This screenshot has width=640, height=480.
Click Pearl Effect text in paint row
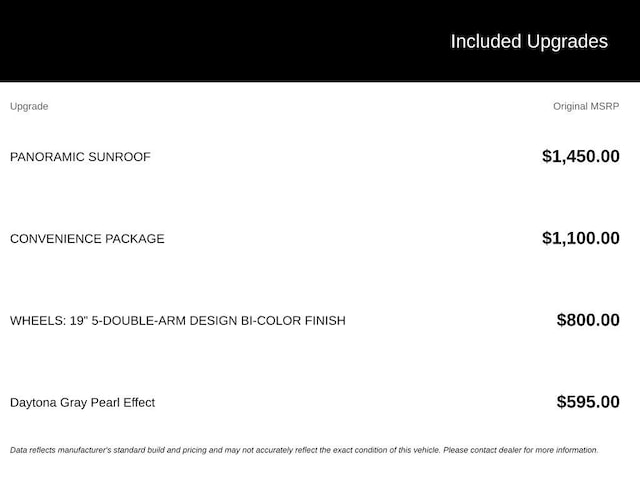click(123, 402)
